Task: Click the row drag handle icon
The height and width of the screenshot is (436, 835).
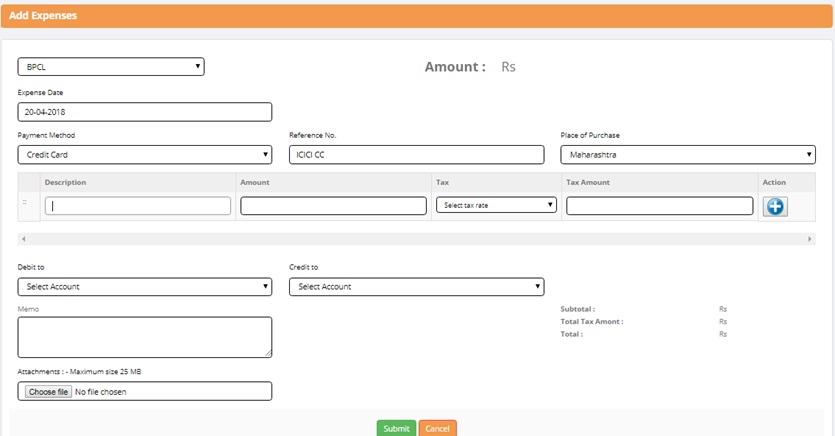Action: pyautogui.click(x=25, y=204)
